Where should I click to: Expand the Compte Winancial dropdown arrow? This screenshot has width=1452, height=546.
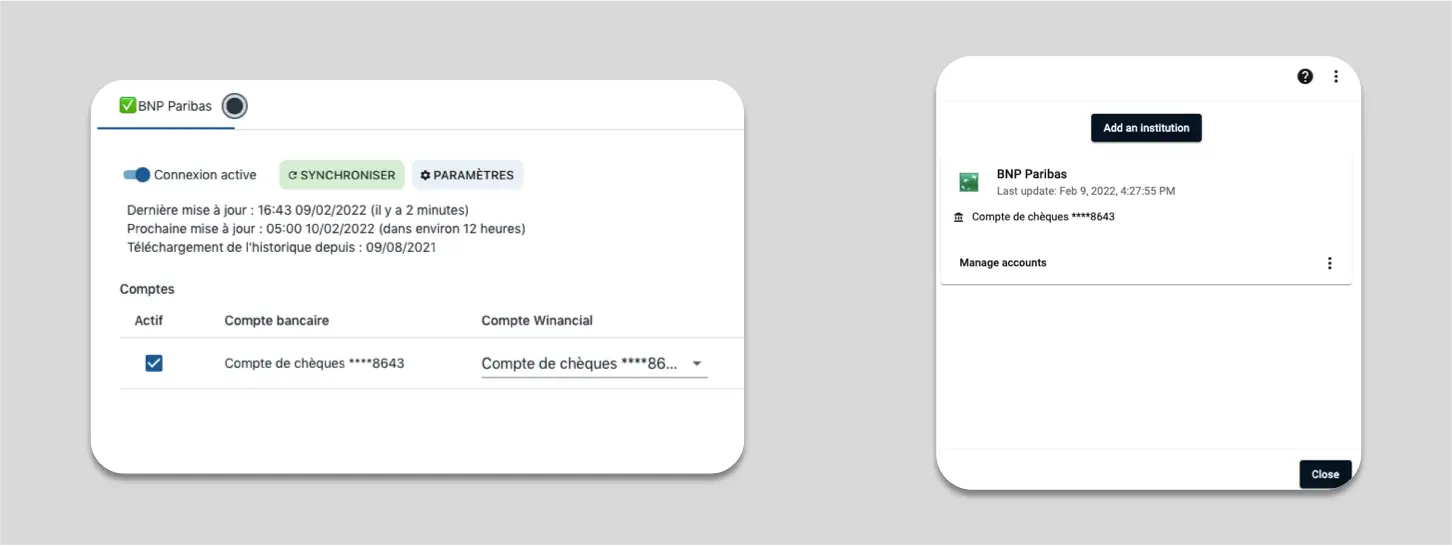697,364
